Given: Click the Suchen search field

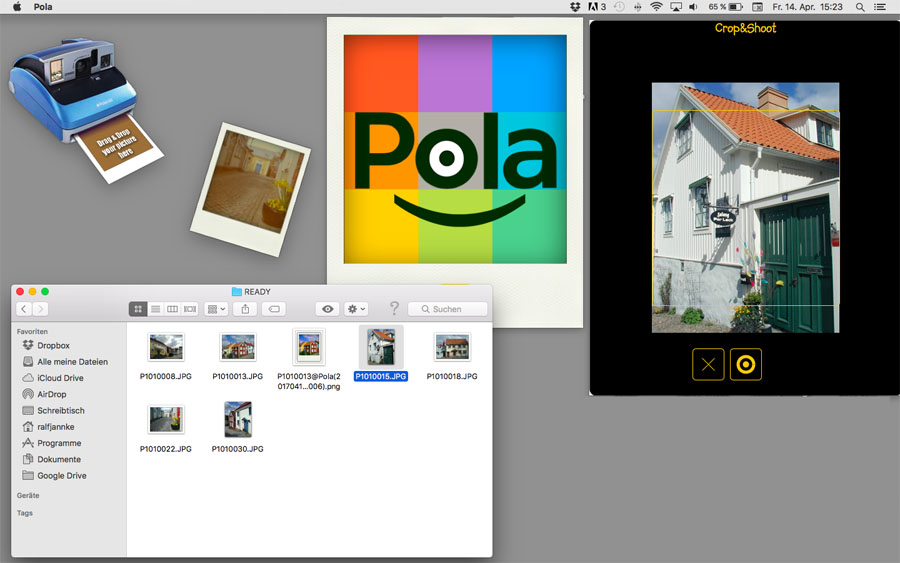Looking at the screenshot, I should 448,309.
